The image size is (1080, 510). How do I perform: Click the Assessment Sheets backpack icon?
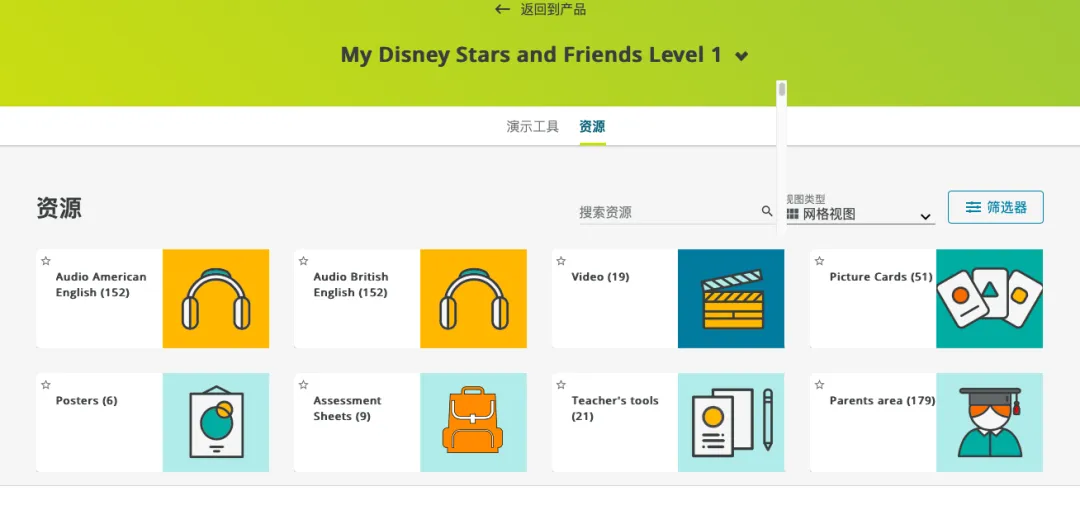click(x=474, y=422)
